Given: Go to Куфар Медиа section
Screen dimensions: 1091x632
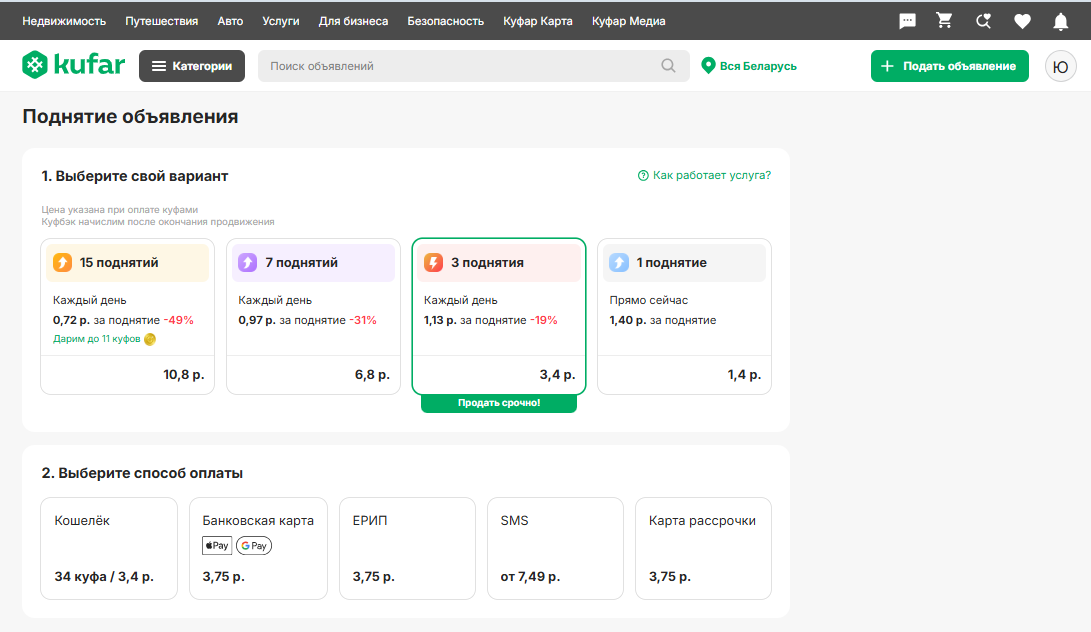Looking at the screenshot, I should coord(628,21).
